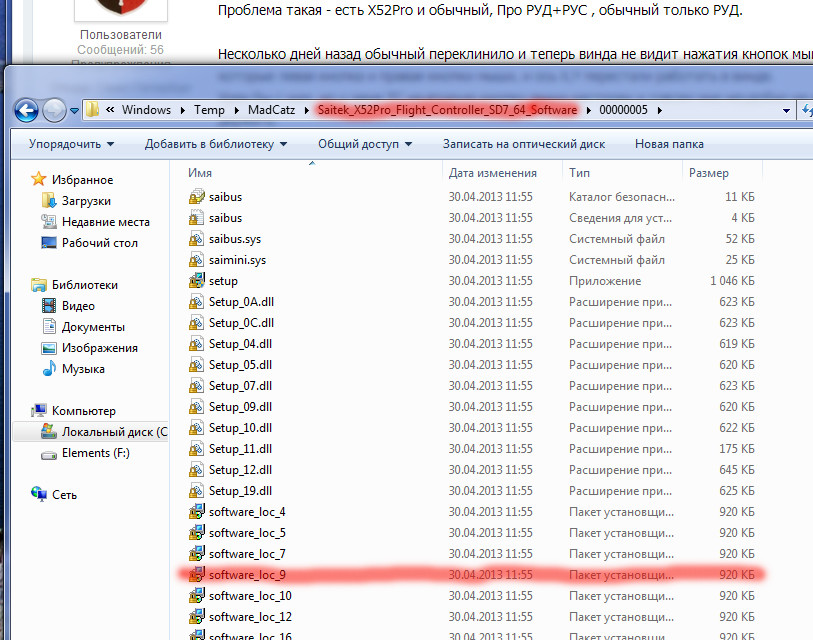Expand arrow after 00000005 path segment
Screen dimensions: 813x640
pyautogui.click(x=660, y=110)
